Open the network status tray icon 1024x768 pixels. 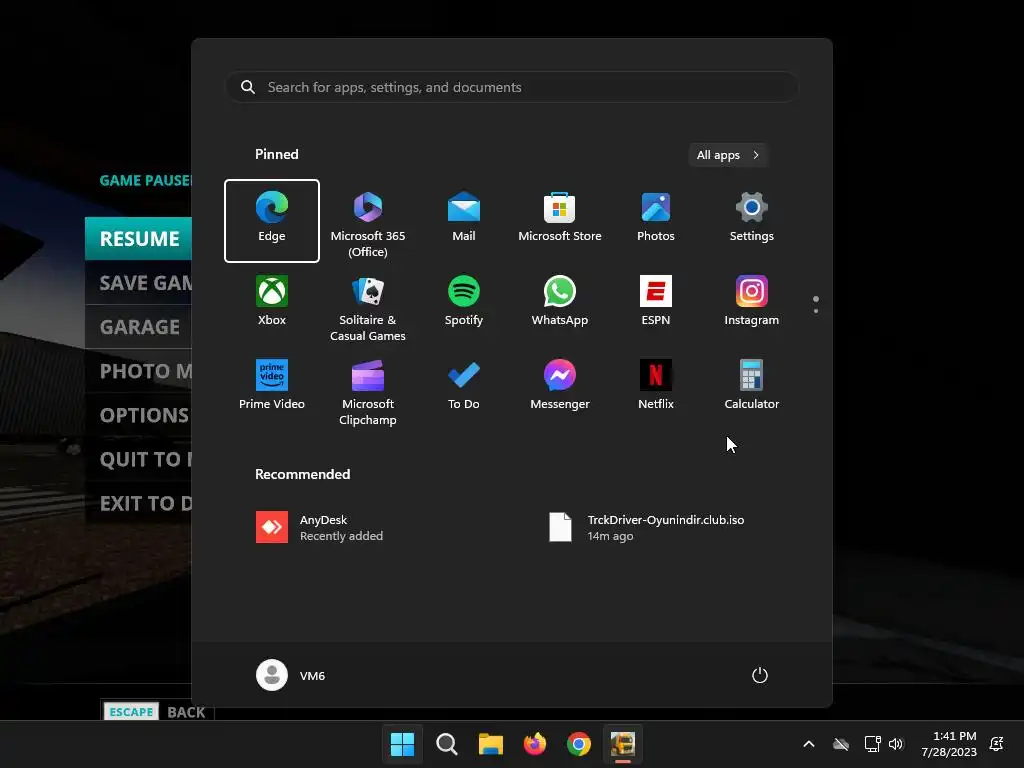tap(872, 744)
